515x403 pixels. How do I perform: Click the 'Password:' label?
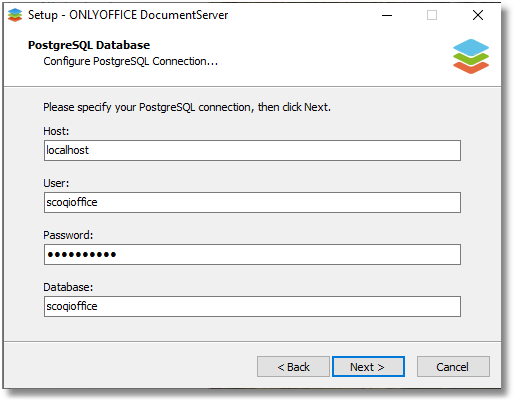(68, 235)
